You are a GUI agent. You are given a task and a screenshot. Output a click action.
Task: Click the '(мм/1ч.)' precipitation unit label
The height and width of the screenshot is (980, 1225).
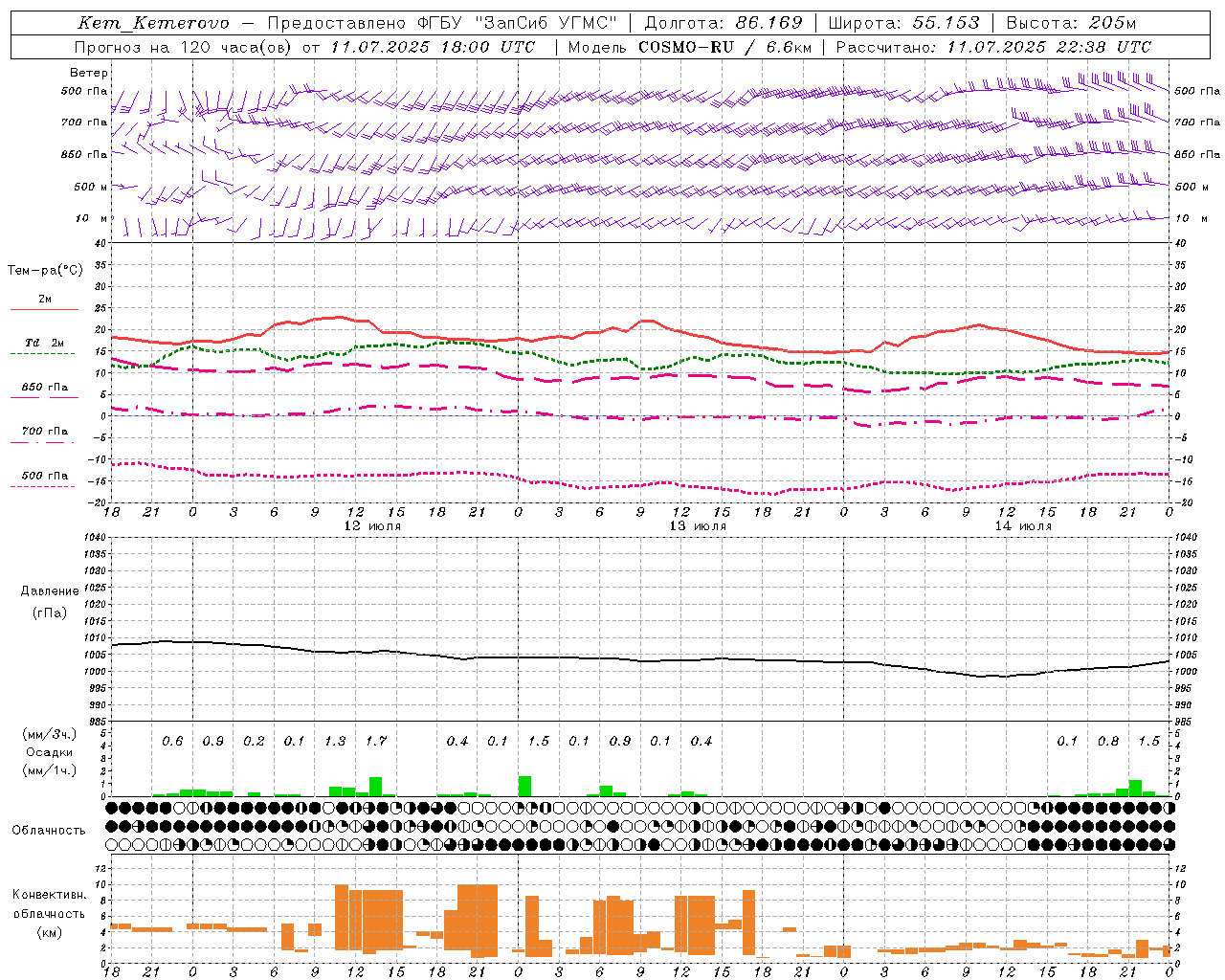[49, 770]
